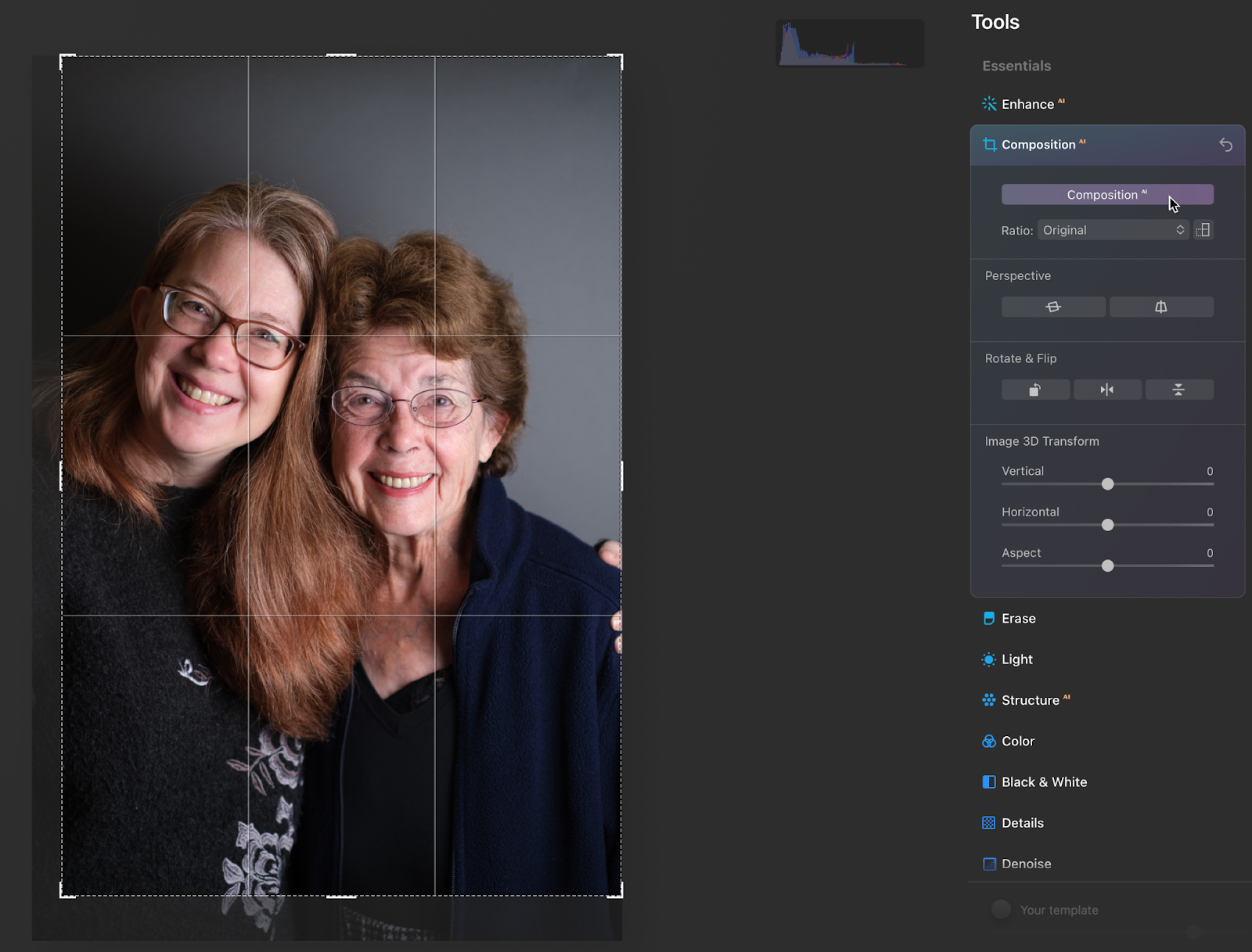Click the top-right crop corner handle
This screenshot has width=1252, height=952.
pos(621,57)
